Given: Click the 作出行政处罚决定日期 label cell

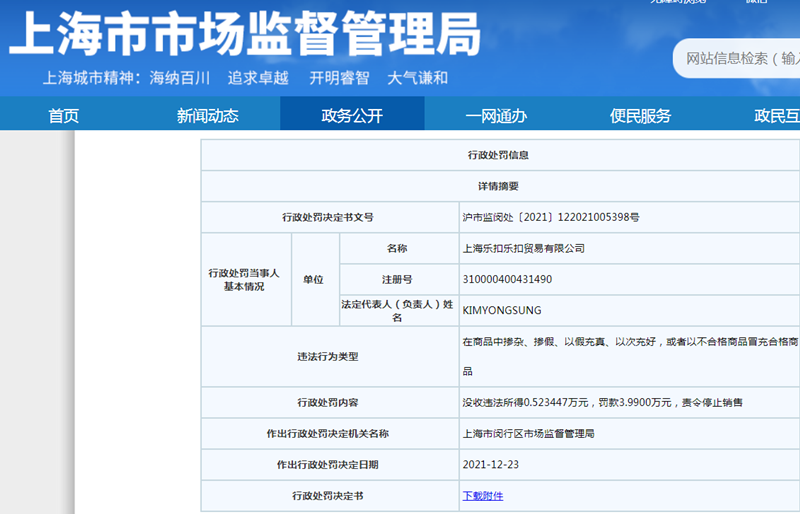Looking at the screenshot, I should pyautogui.click(x=330, y=465).
